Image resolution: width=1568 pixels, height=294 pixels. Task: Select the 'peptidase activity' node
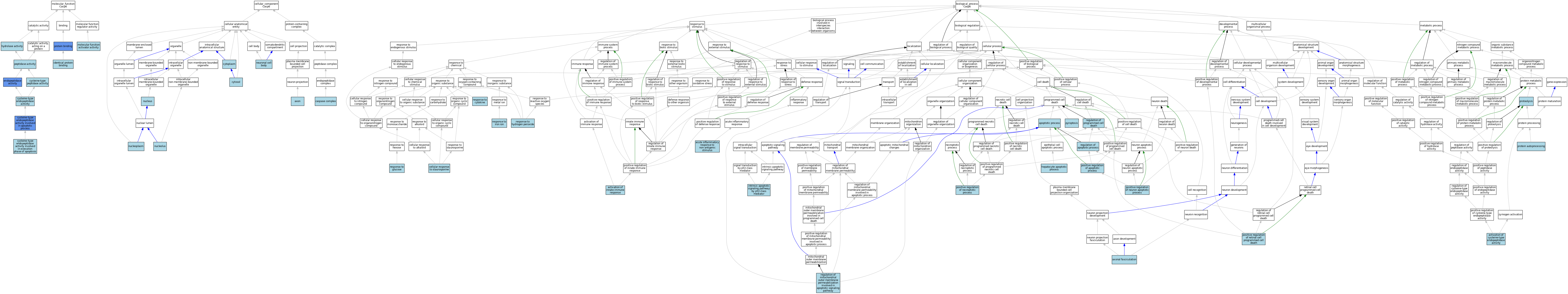(x=25, y=64)
